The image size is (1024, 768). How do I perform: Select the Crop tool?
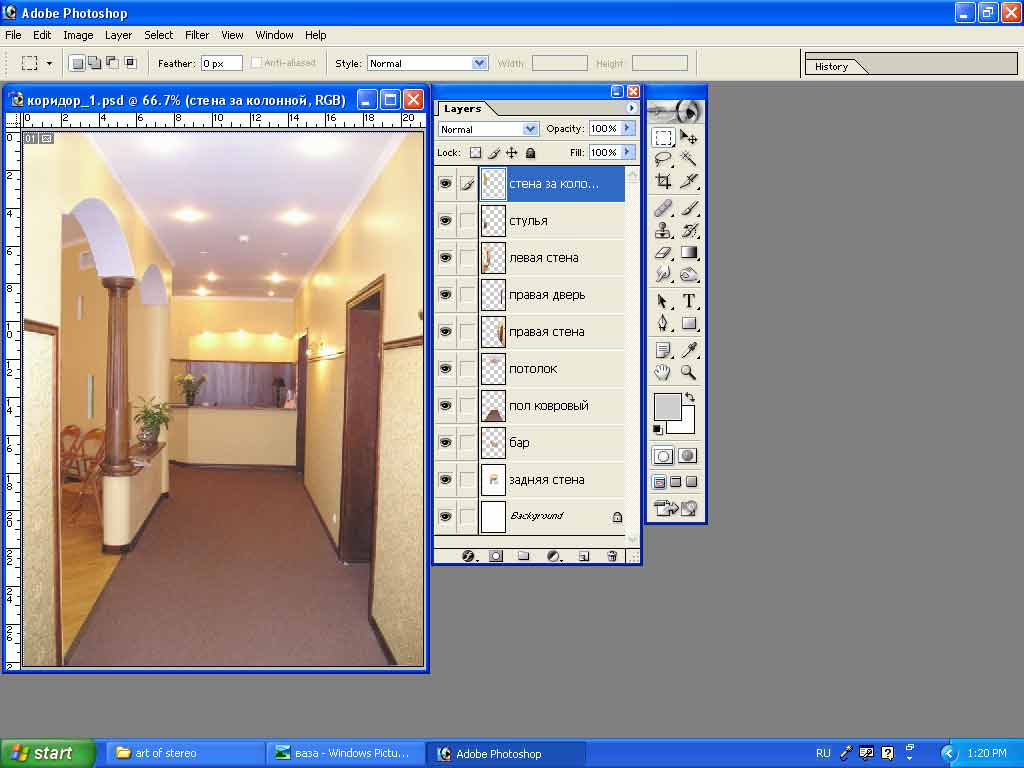(663, 182)
